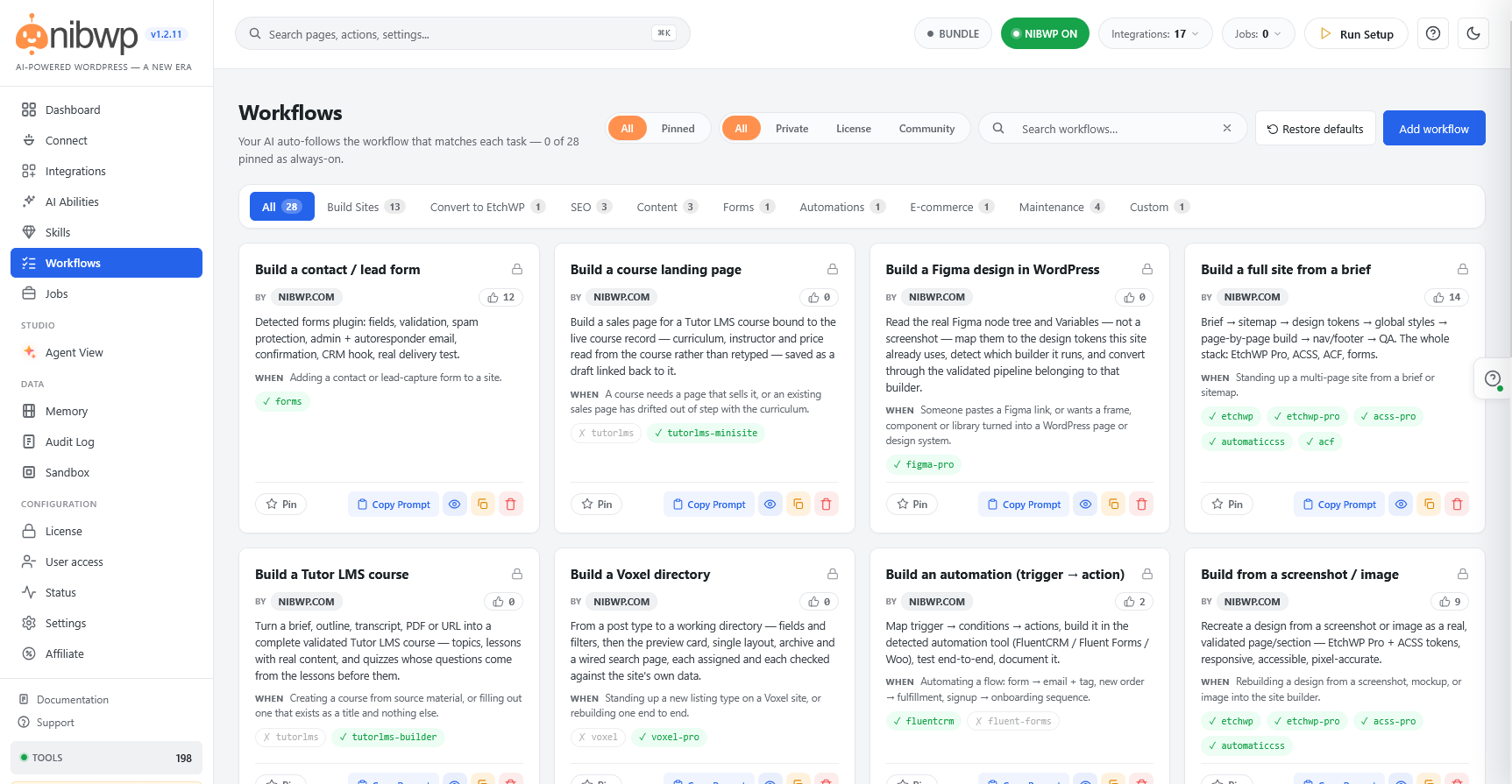Image resolution: width=1512 pixels, height=784 pixels.
Task: Like the contact / lead form workflow
Action: [x=501, y=297]
